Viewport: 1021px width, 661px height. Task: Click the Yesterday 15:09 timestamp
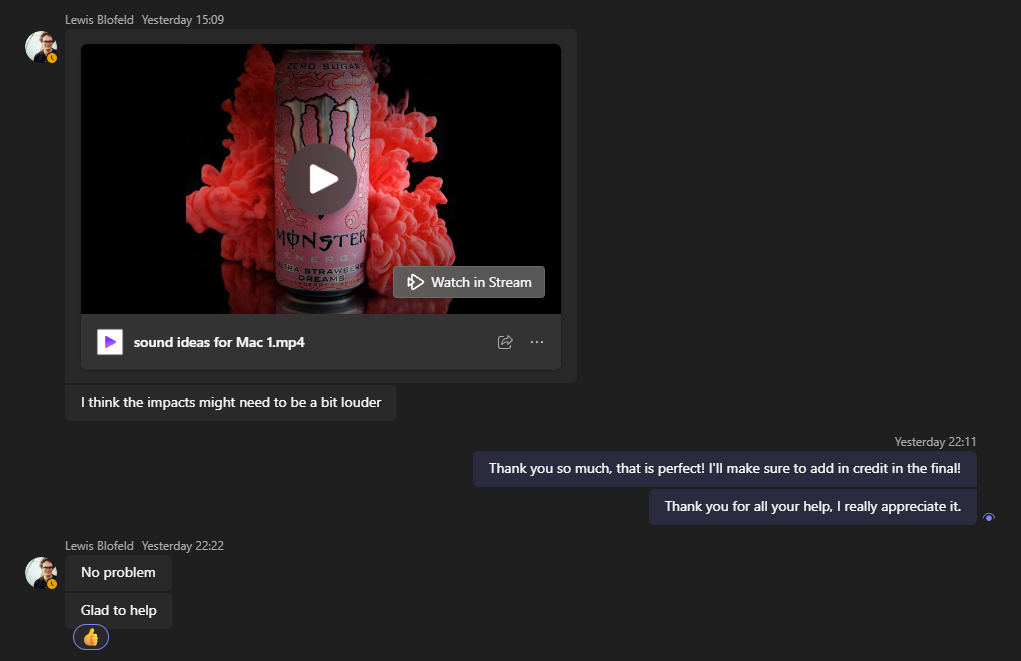coord(183,20)
